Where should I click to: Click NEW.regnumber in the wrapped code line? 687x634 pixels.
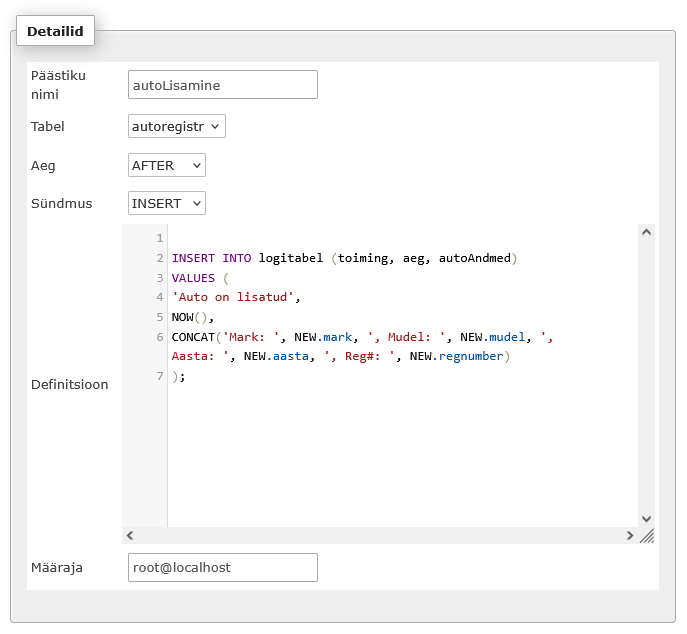coord(457,356)
